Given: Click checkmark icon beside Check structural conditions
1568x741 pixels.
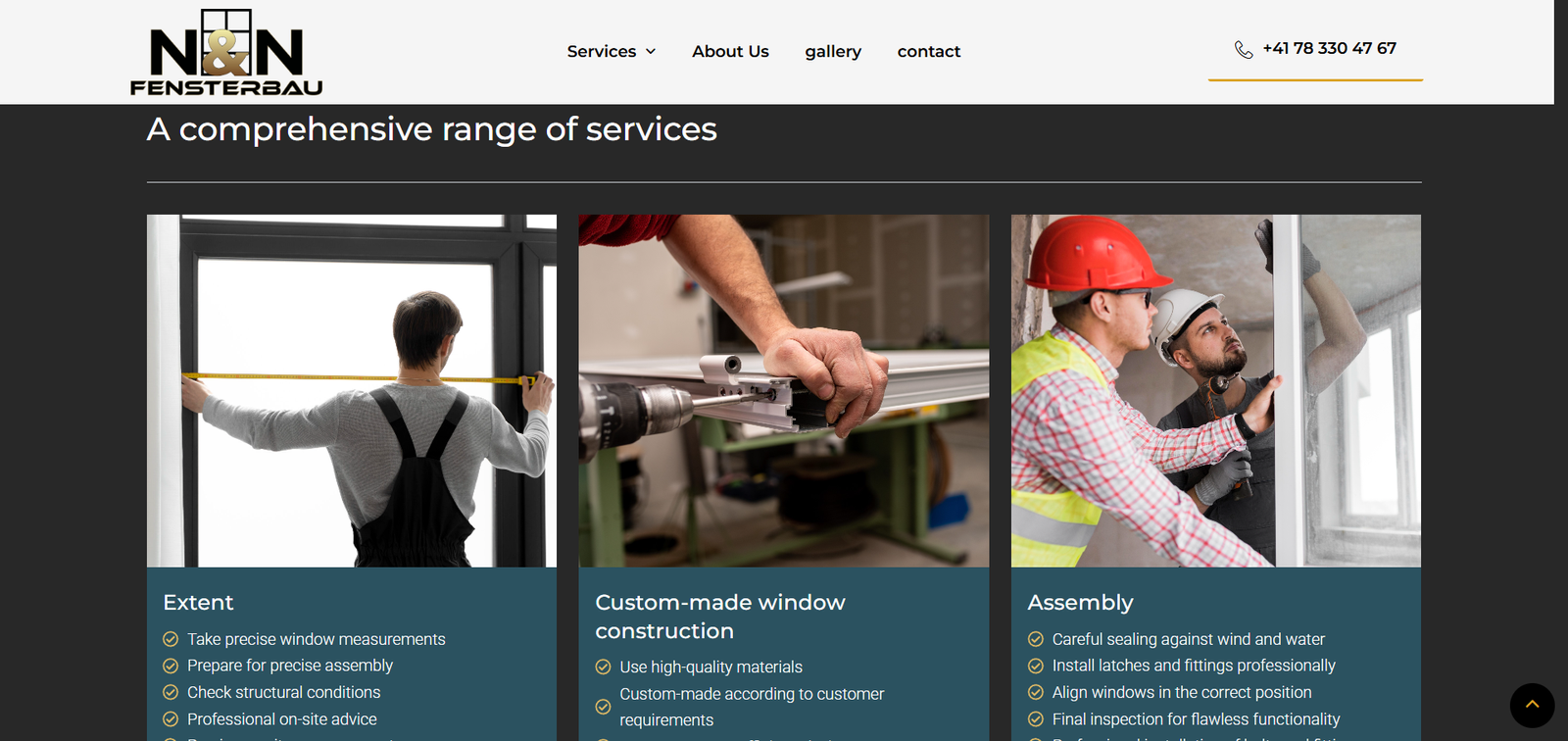Looking at the screenshot, I should coord(171,692).
